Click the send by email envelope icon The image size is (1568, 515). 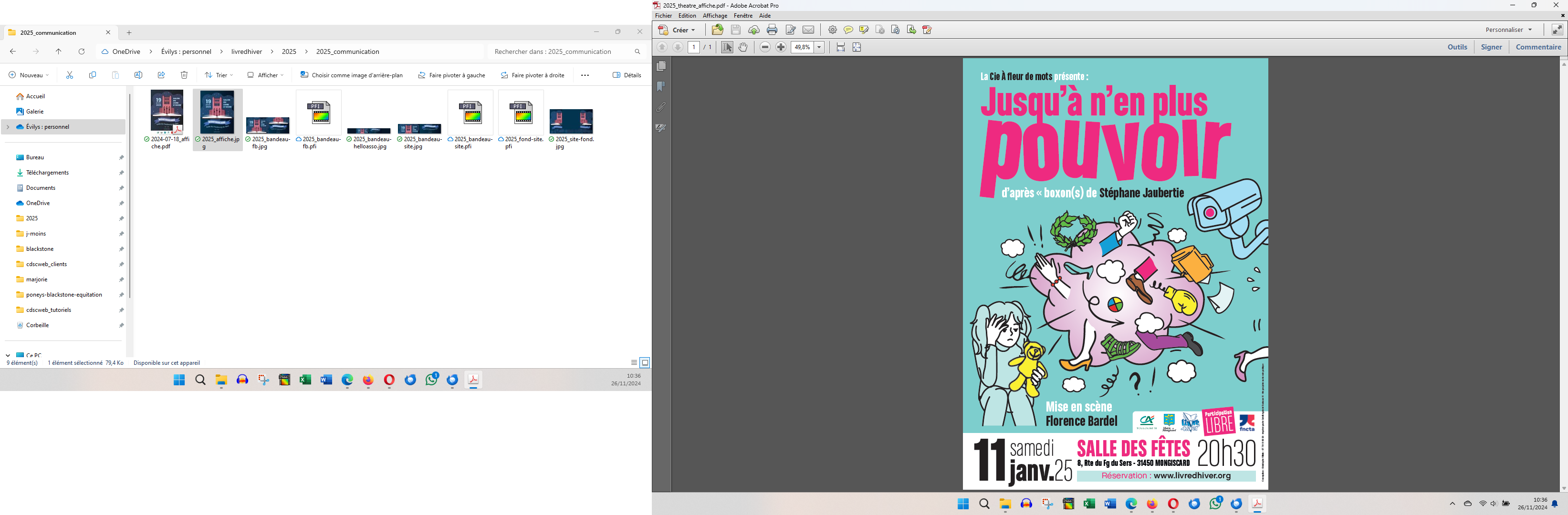click(808, 30)
